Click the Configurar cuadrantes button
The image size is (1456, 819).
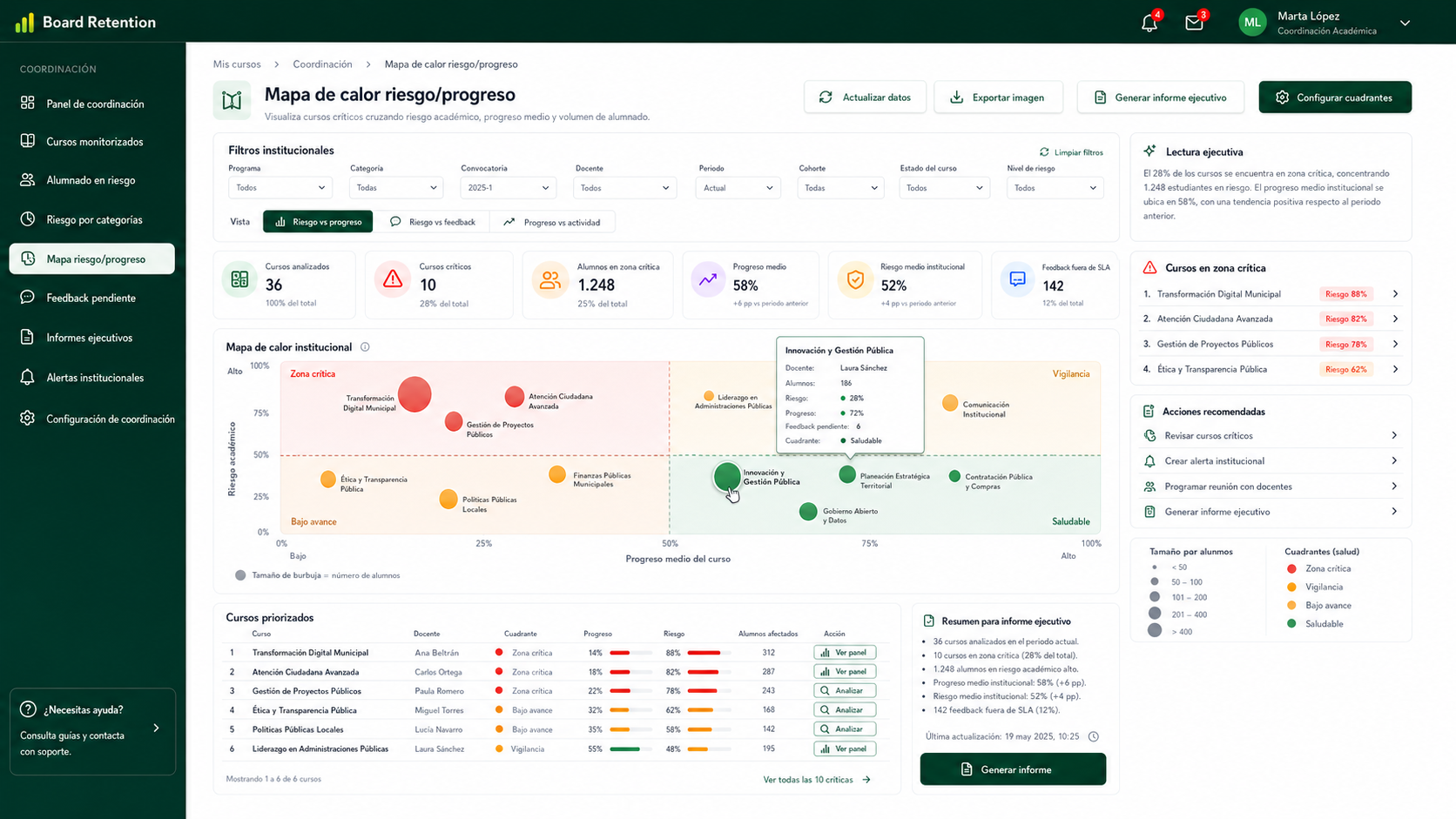(1335, 97)
